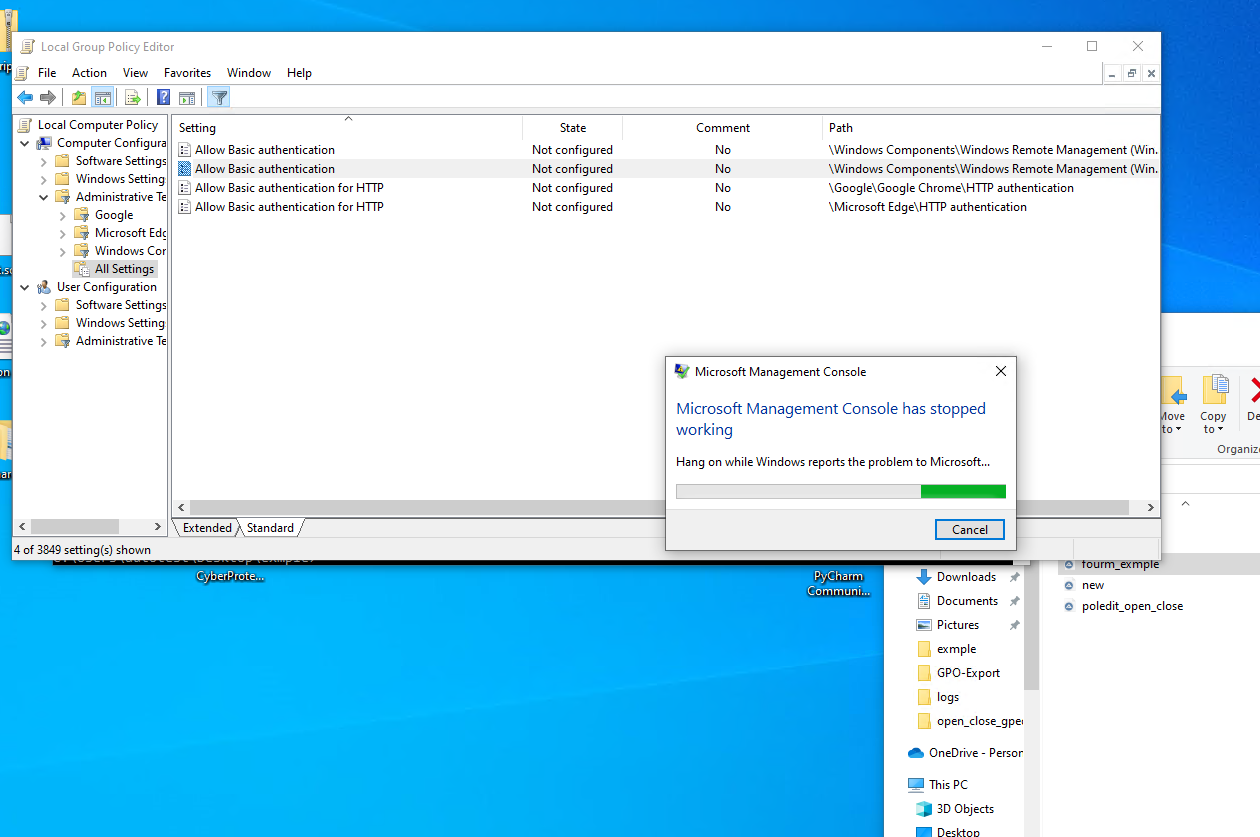Close the Microsoft Management Console error dialog

tap(1001, 371)
